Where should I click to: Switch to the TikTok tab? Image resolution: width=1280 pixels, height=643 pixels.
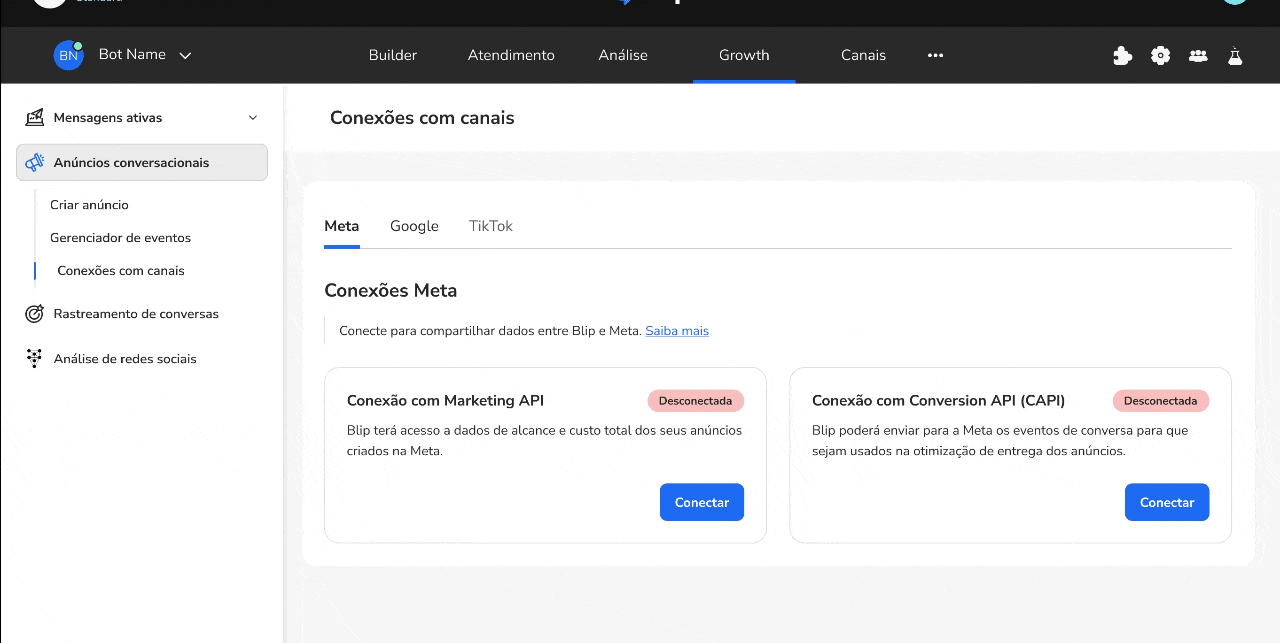click(x=491, y=227)
